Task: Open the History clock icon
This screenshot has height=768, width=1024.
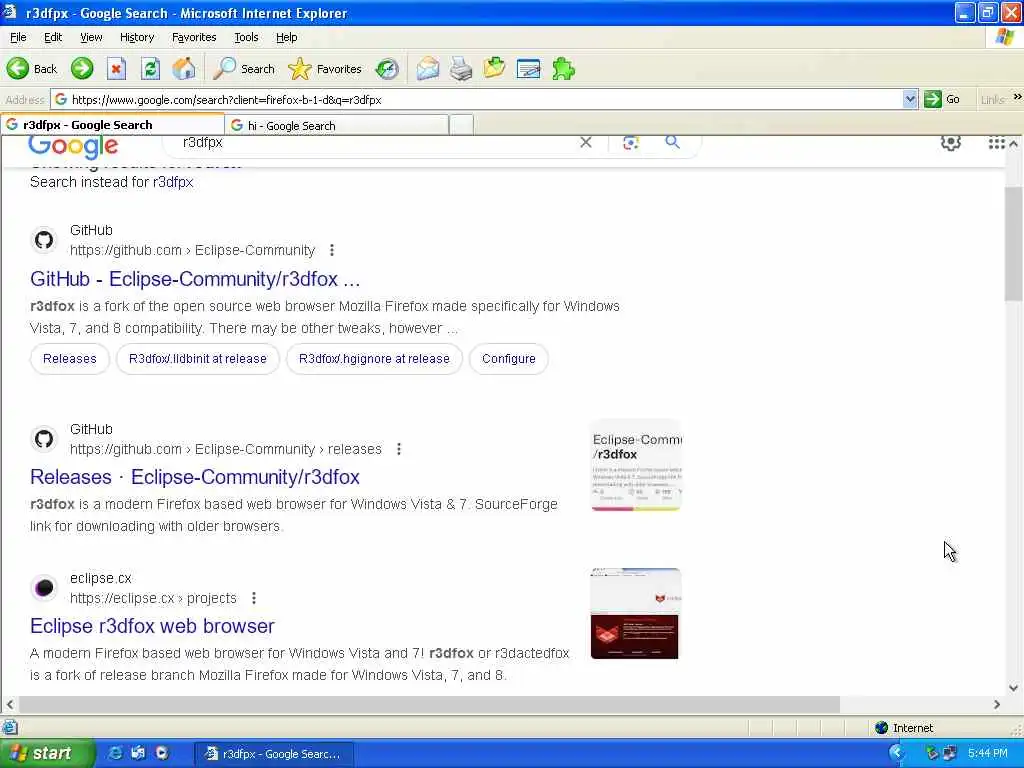Action: pos(387,69)
